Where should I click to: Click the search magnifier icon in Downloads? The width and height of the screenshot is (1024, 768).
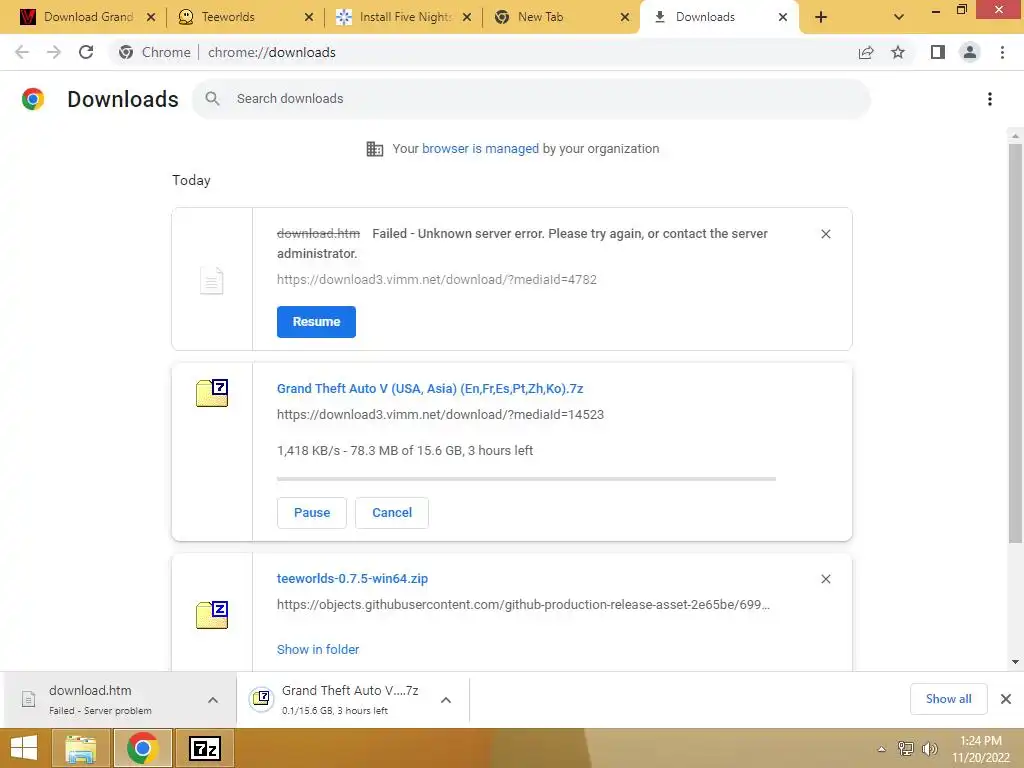212,99
